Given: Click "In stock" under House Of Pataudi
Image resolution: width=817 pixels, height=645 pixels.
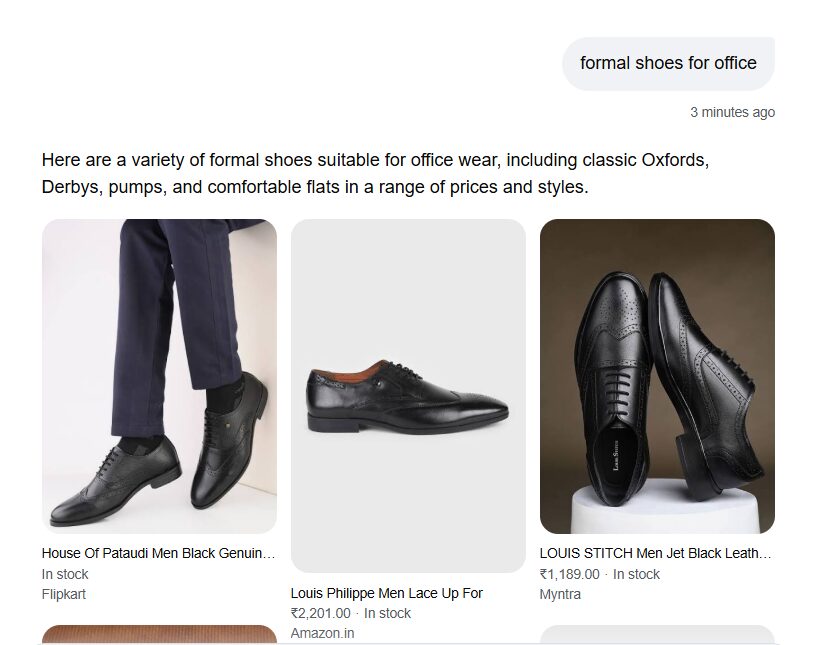Looking at the screenshot, I should [x=65, y=574].
